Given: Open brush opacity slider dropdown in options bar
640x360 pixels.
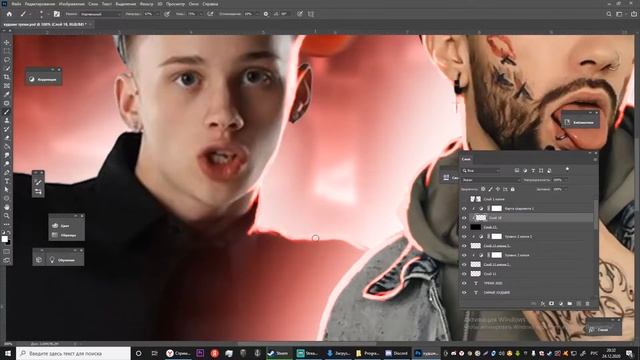Looking at the screenshot, I should [157, 14].
